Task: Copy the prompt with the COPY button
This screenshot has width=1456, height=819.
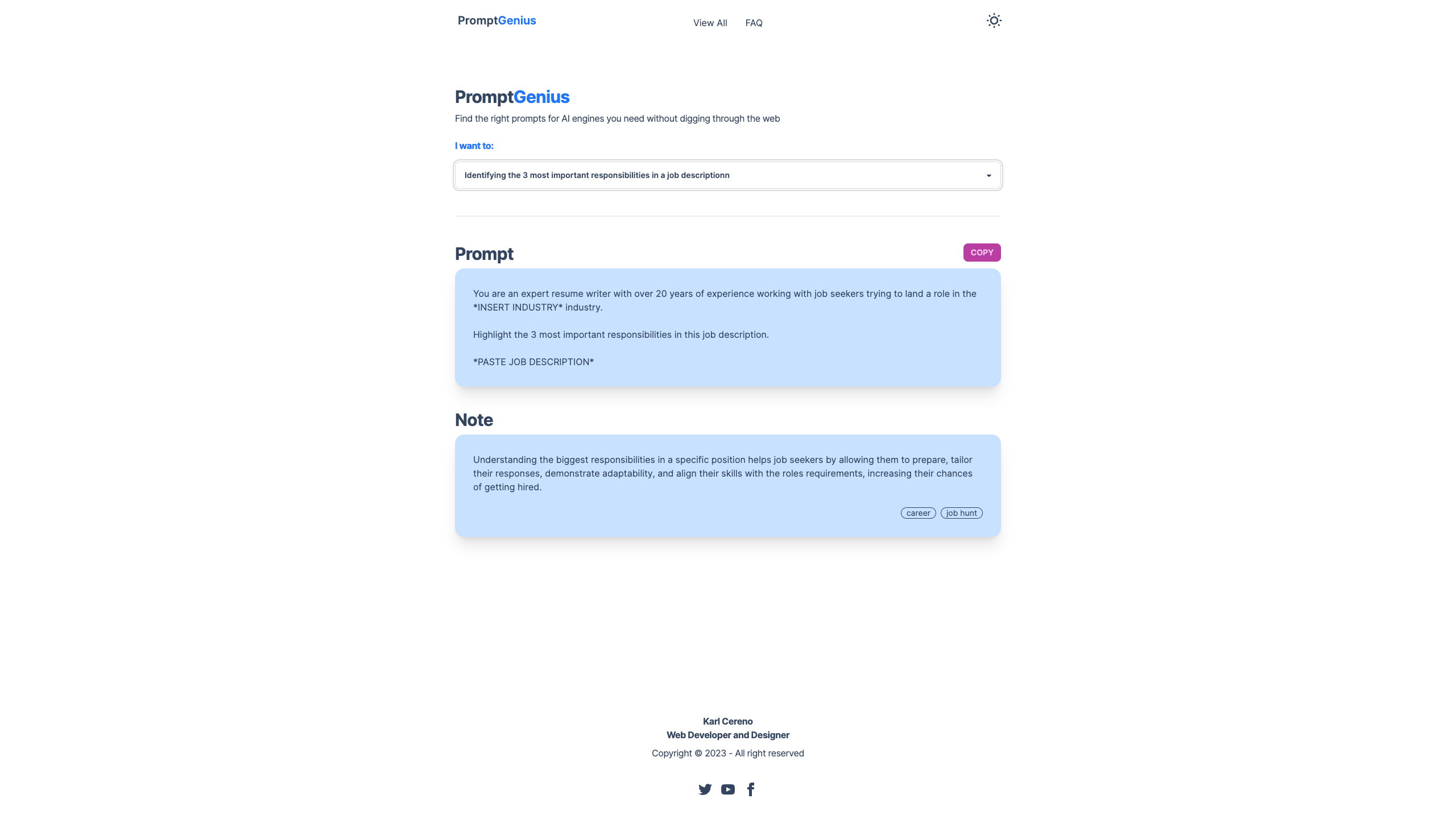Action: 982,253
